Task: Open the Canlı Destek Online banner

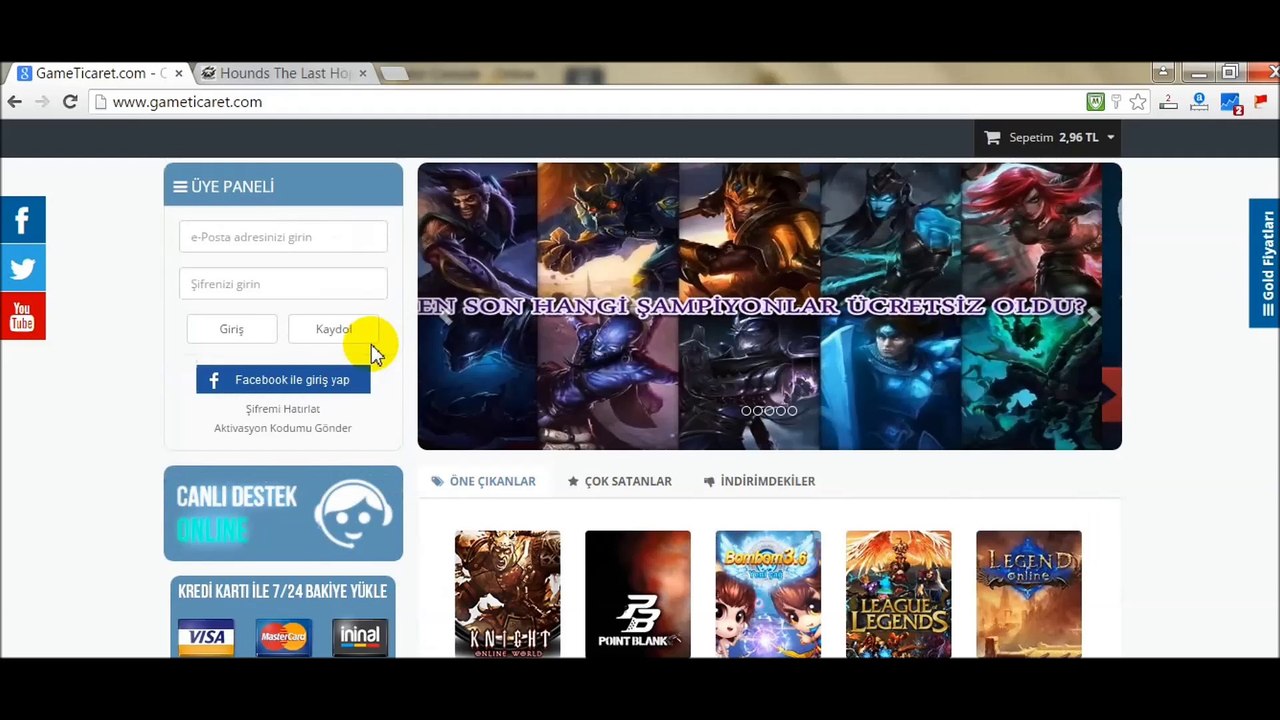Action: (283, 513)
